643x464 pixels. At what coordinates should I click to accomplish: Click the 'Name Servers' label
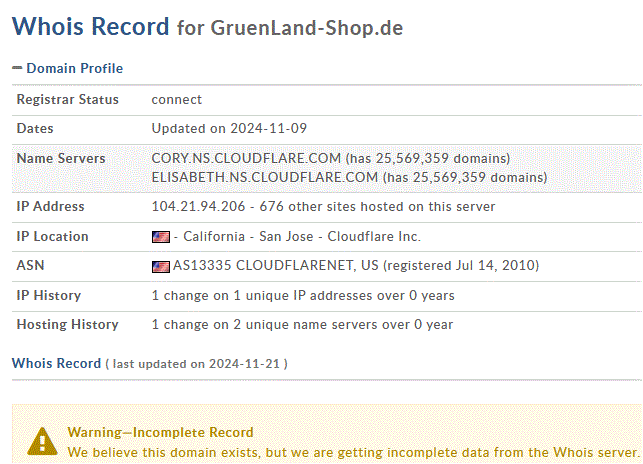click(61, 158)
